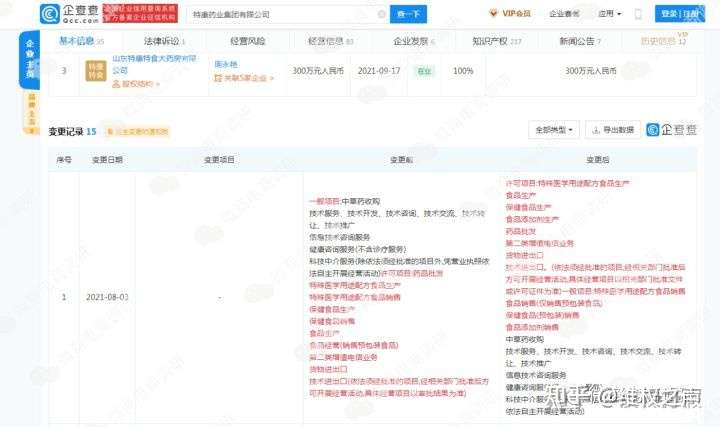Viewport: 720px width, 427px height.
Task: Click 中草药收购 in the 变更前 column
Action: [360, 202]
